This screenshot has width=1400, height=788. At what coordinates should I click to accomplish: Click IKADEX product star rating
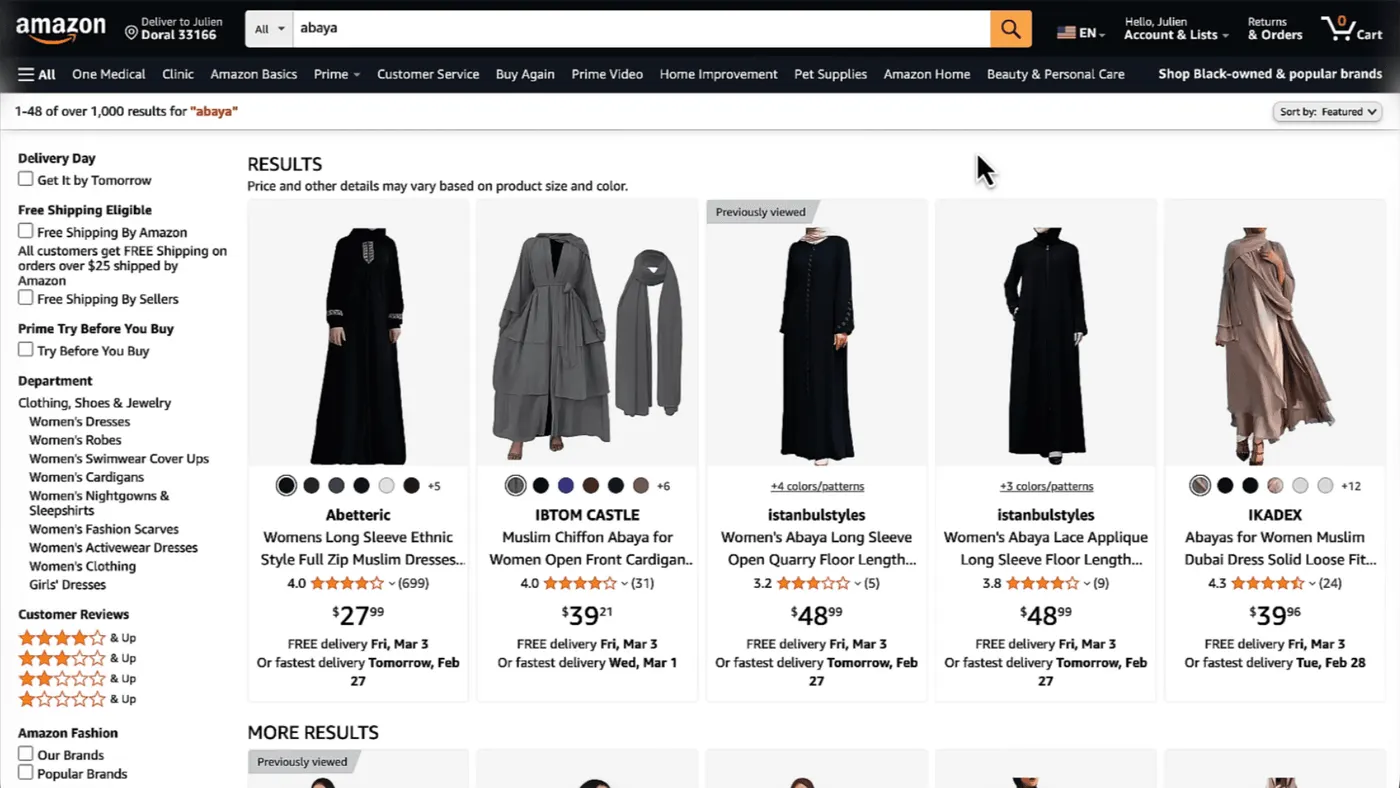[x=1268, y=583]
